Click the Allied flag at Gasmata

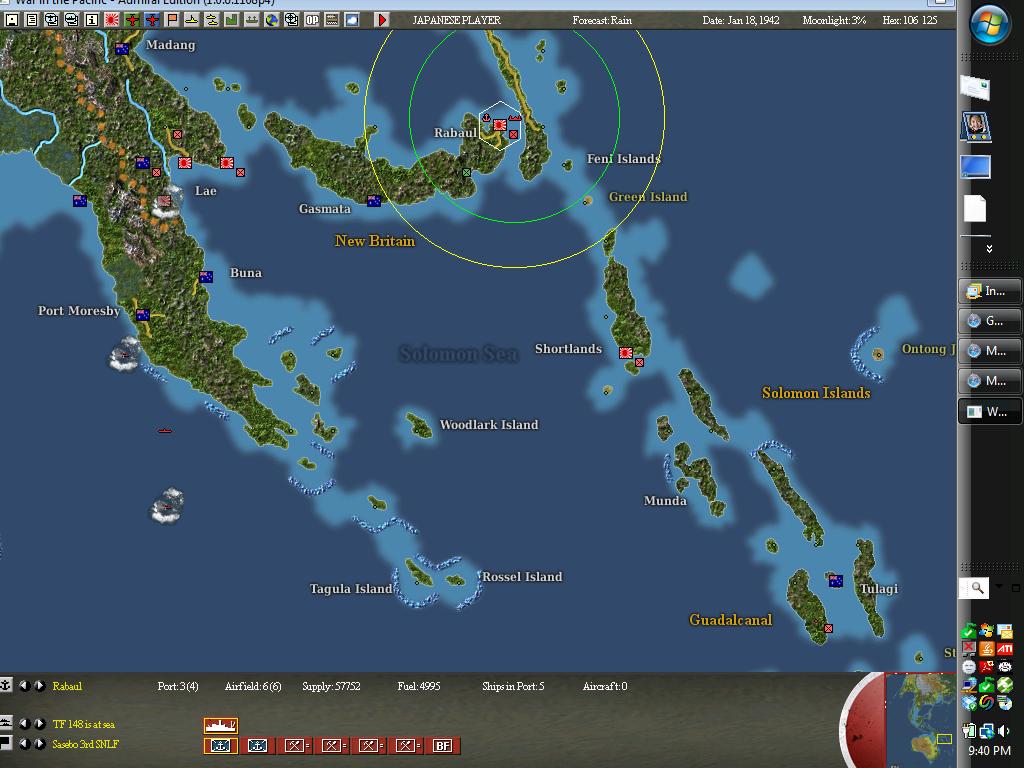[x=374, y=200]
